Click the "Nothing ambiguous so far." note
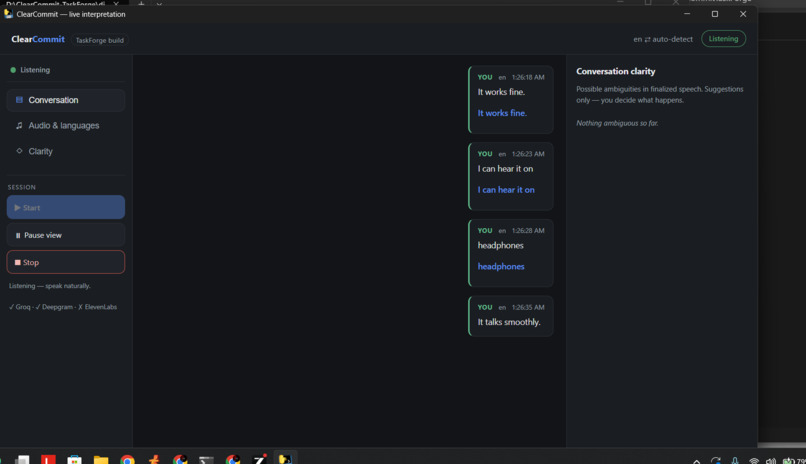The width and height of the screenshot is (806, 464). [x=617, y=123]
